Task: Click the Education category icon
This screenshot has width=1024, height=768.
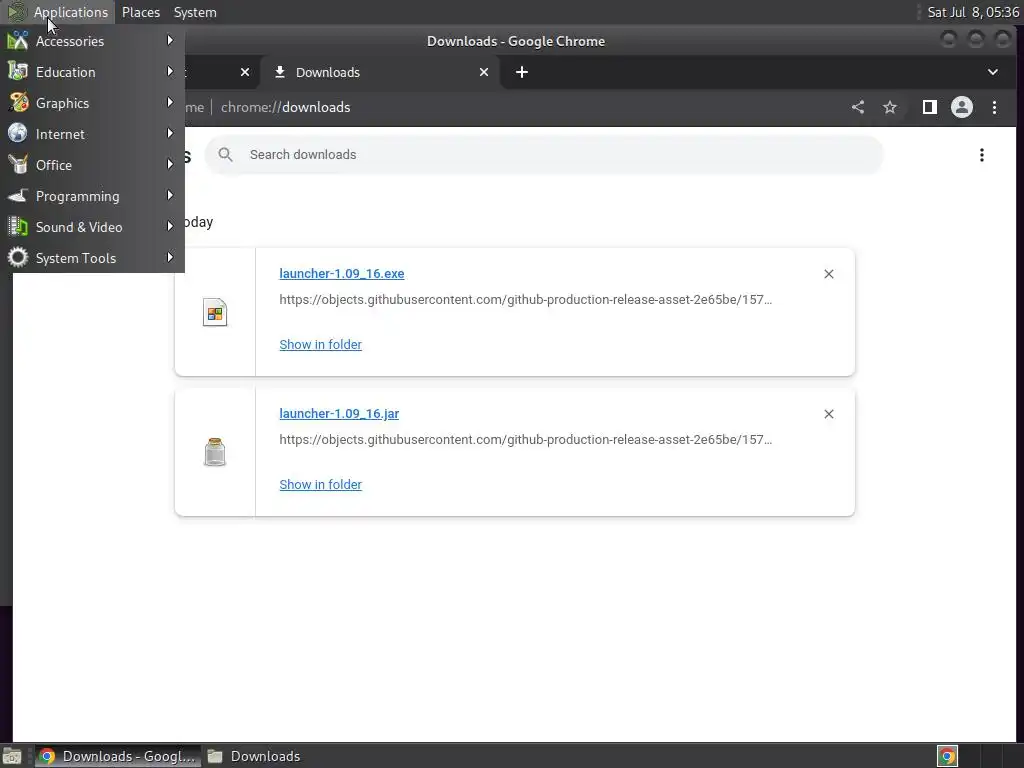Action: click(18, 71)
